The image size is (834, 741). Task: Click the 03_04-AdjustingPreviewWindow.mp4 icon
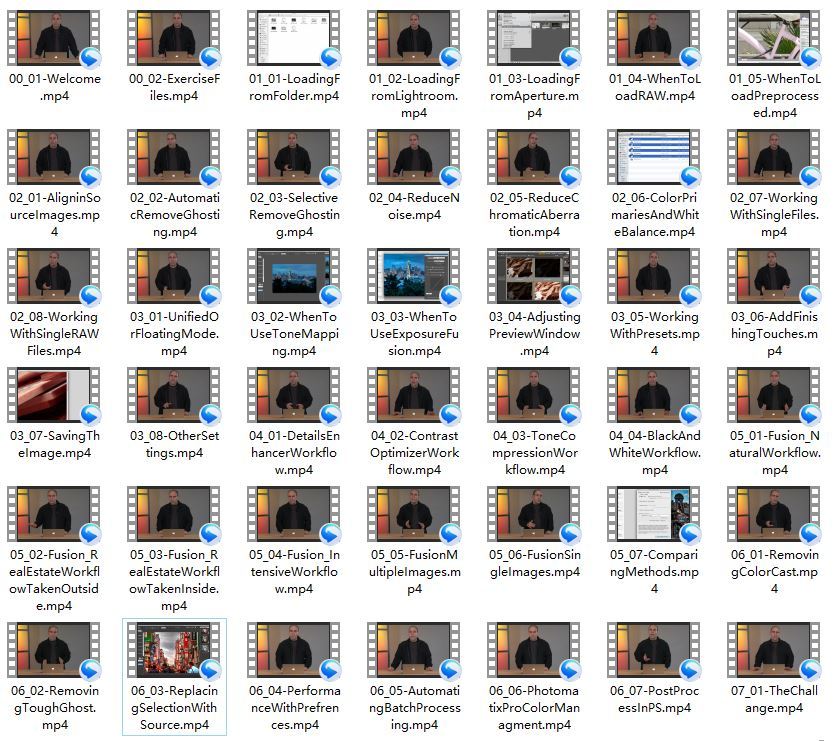point(534,277)
